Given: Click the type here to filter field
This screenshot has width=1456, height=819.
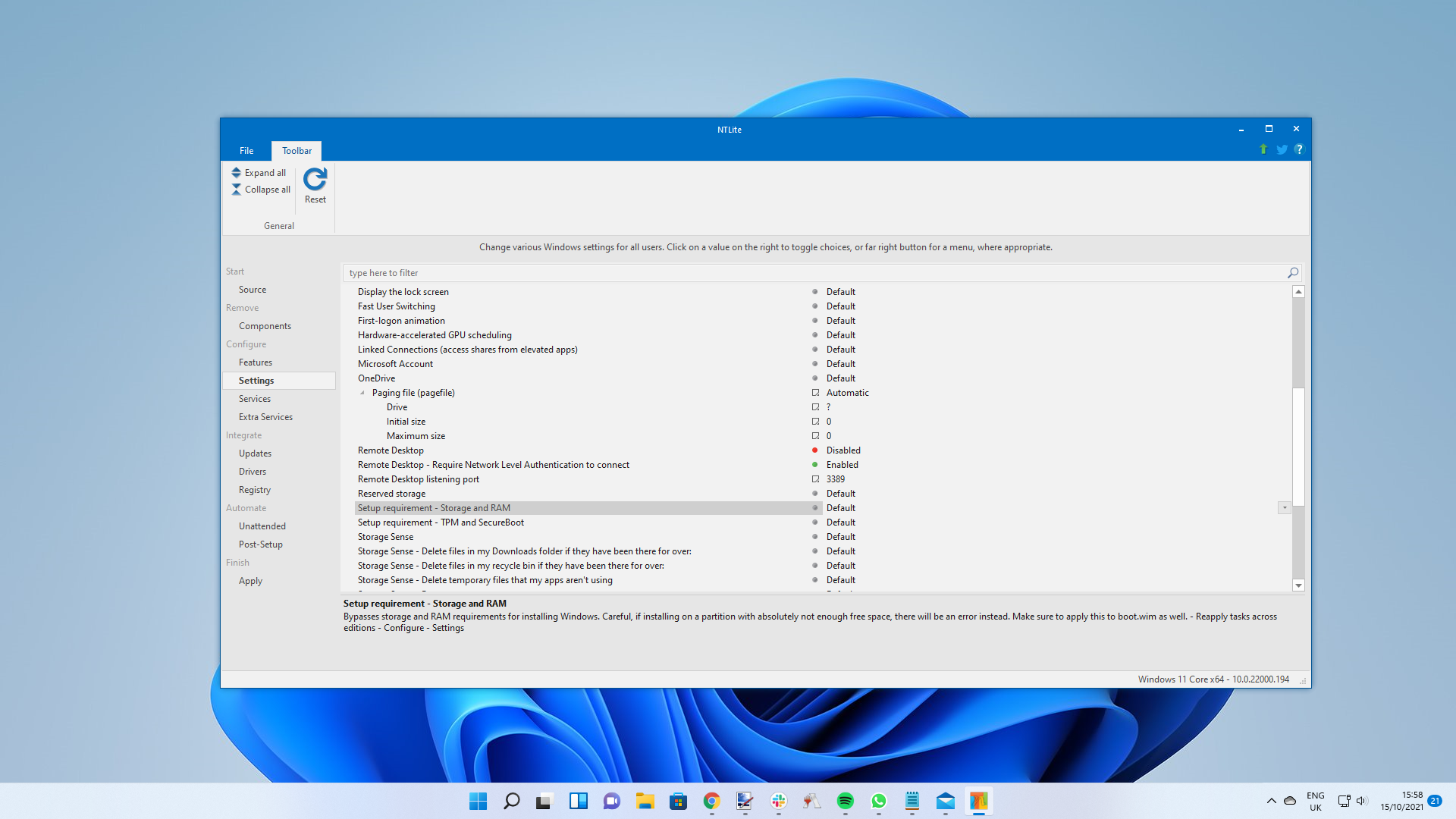Looking at the screenshot, I should coord(811,273).
